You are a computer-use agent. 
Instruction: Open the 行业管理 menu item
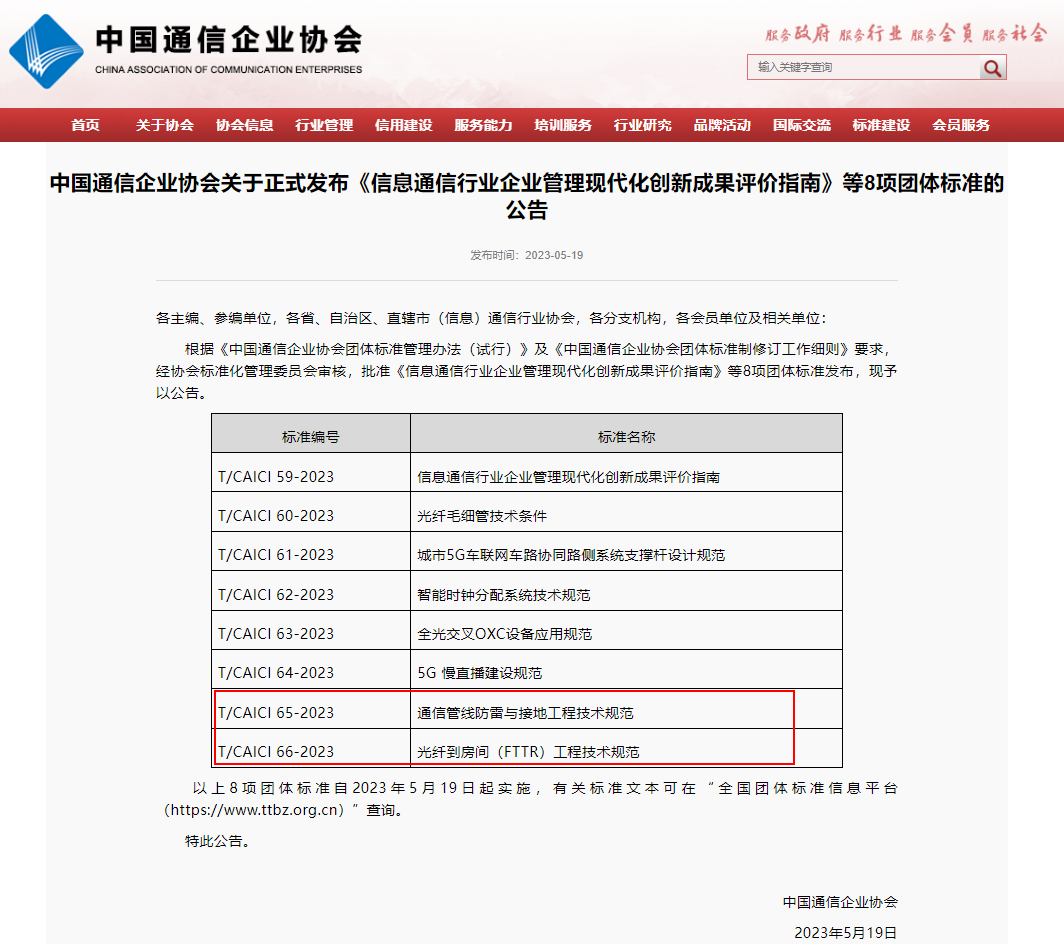[x=324, y=125]
